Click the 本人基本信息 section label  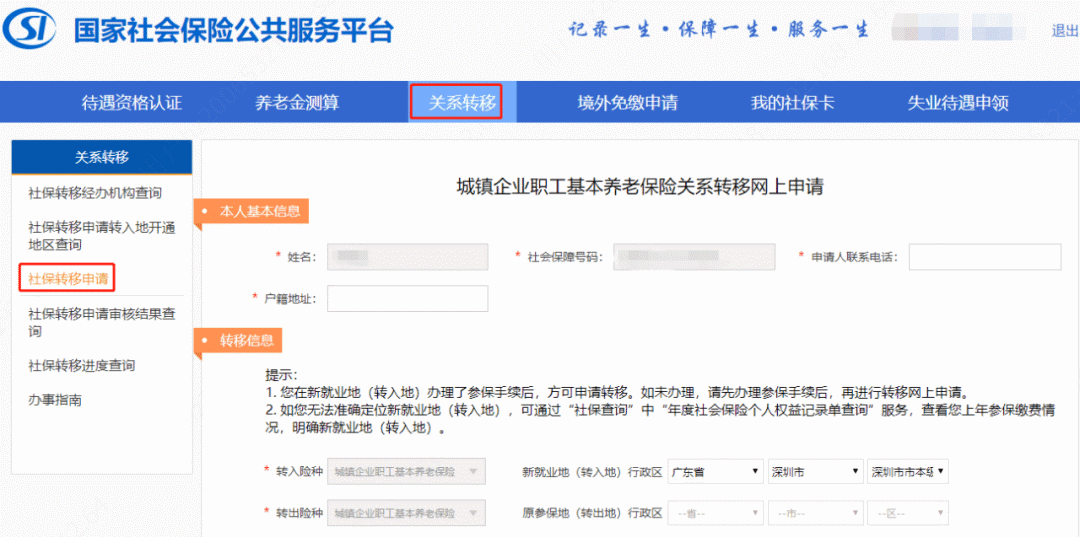(251, 211)
